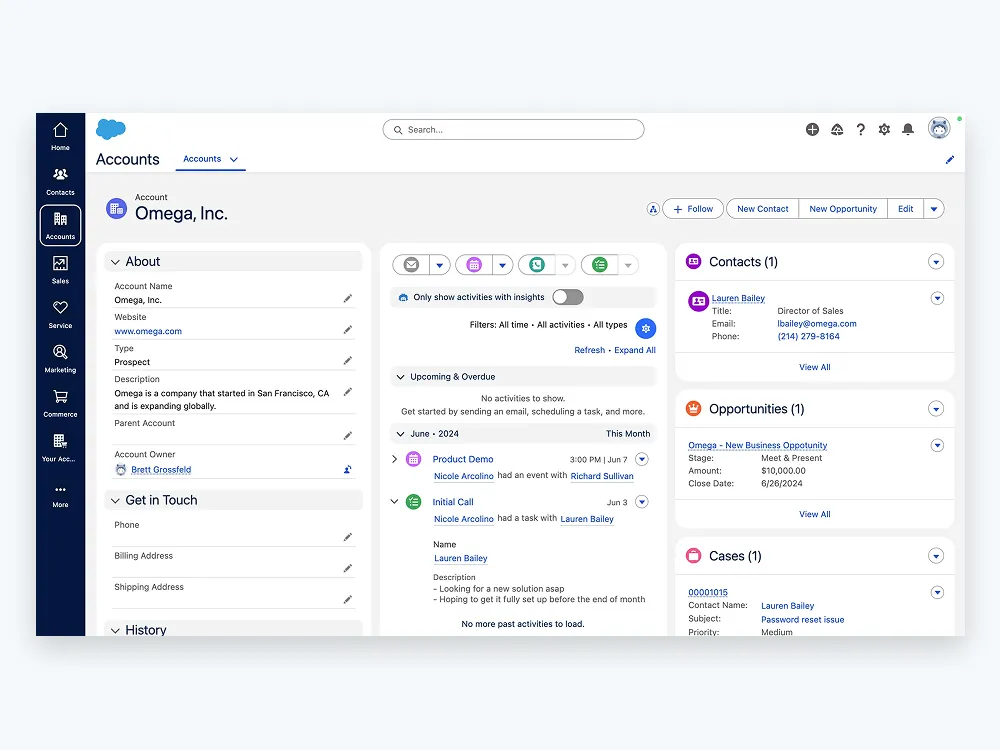Click the New Contact button
Image resolution: width=1000 pixels, height=750 pixels.
pos(762,209)
